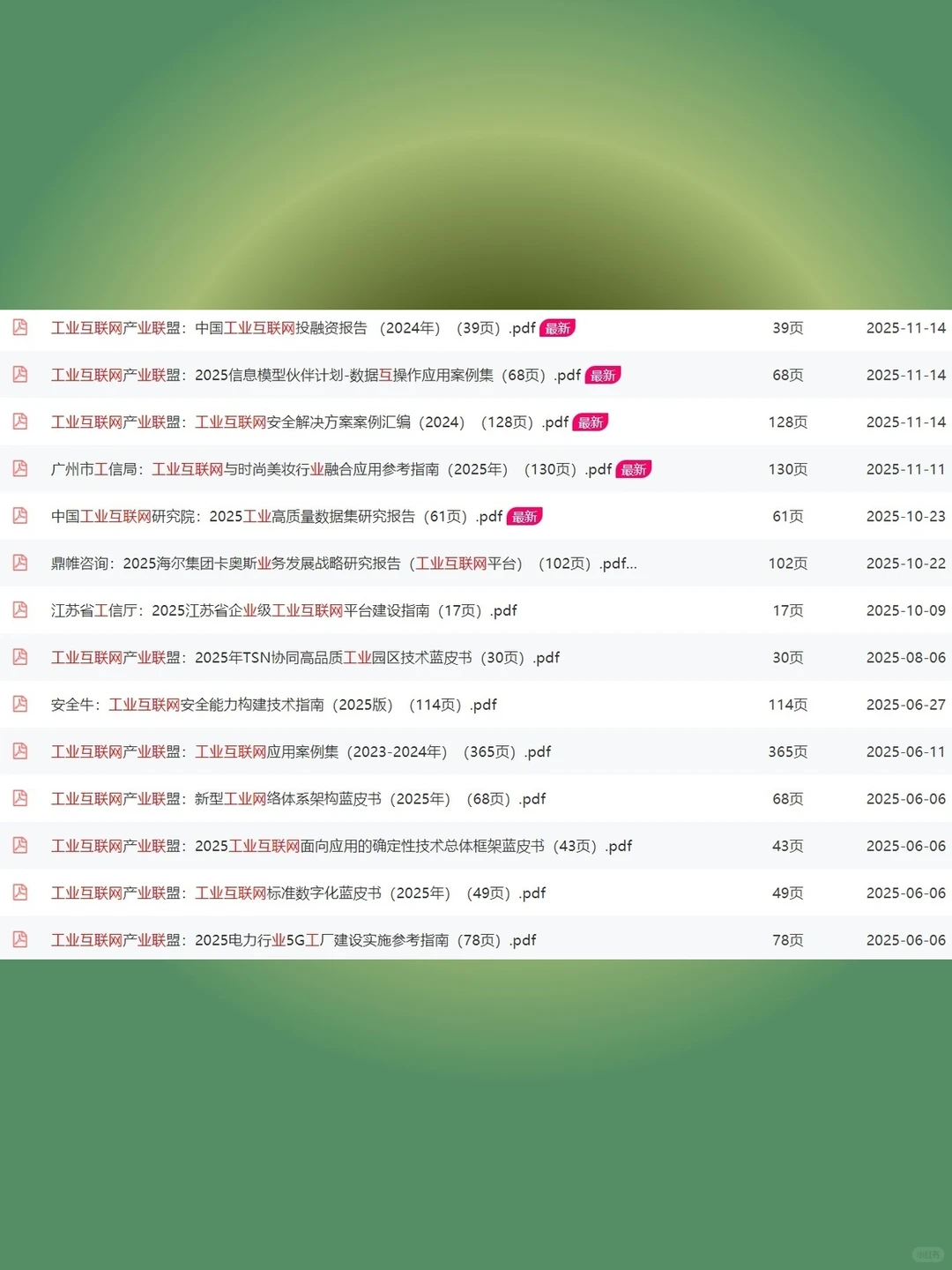Click PDF icon for 中国工业互联网投融资报告 row
Screen dimensions: 952x1270
[x=20, y=327]
